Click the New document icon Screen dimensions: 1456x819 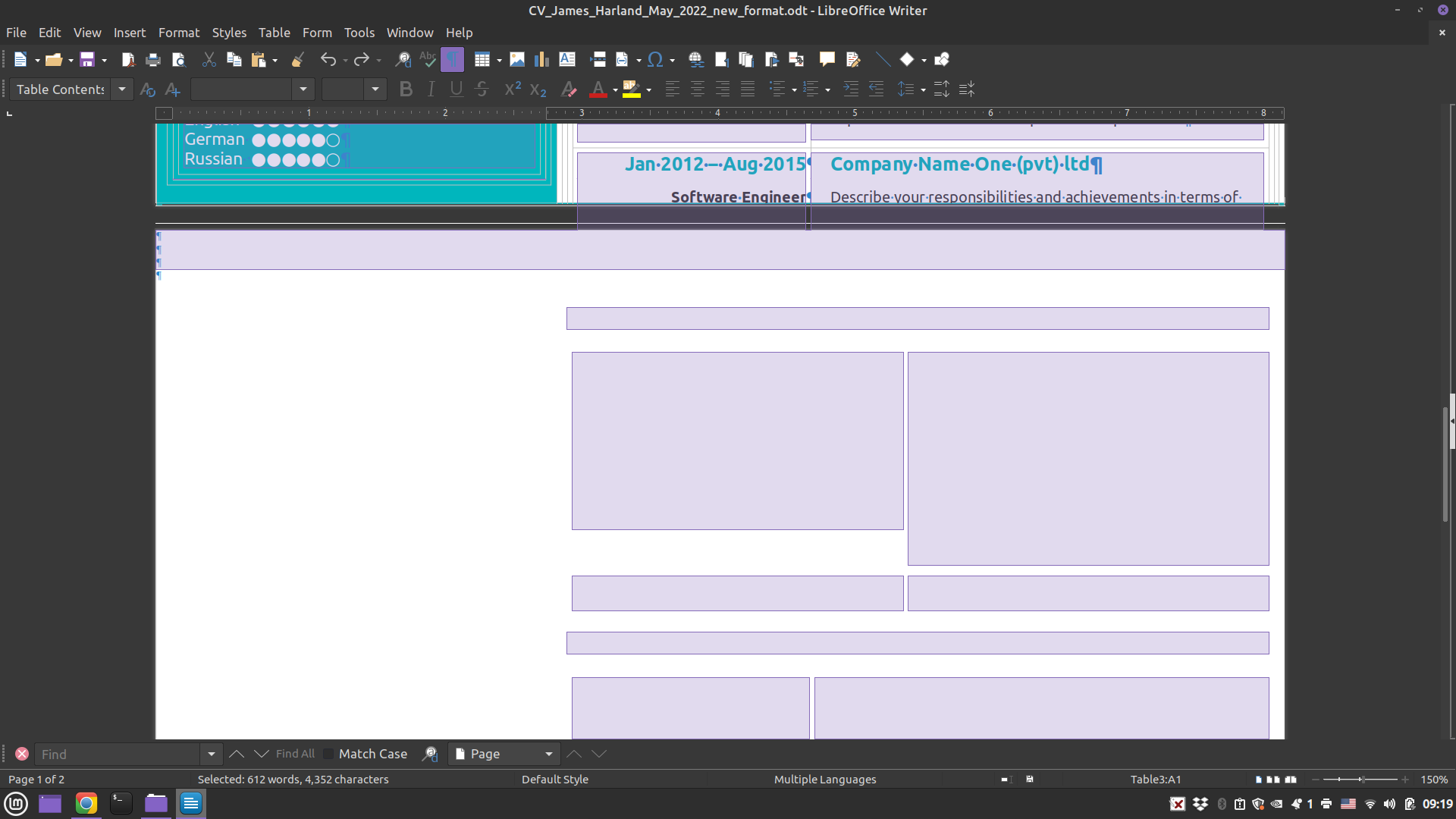point(20,59)
